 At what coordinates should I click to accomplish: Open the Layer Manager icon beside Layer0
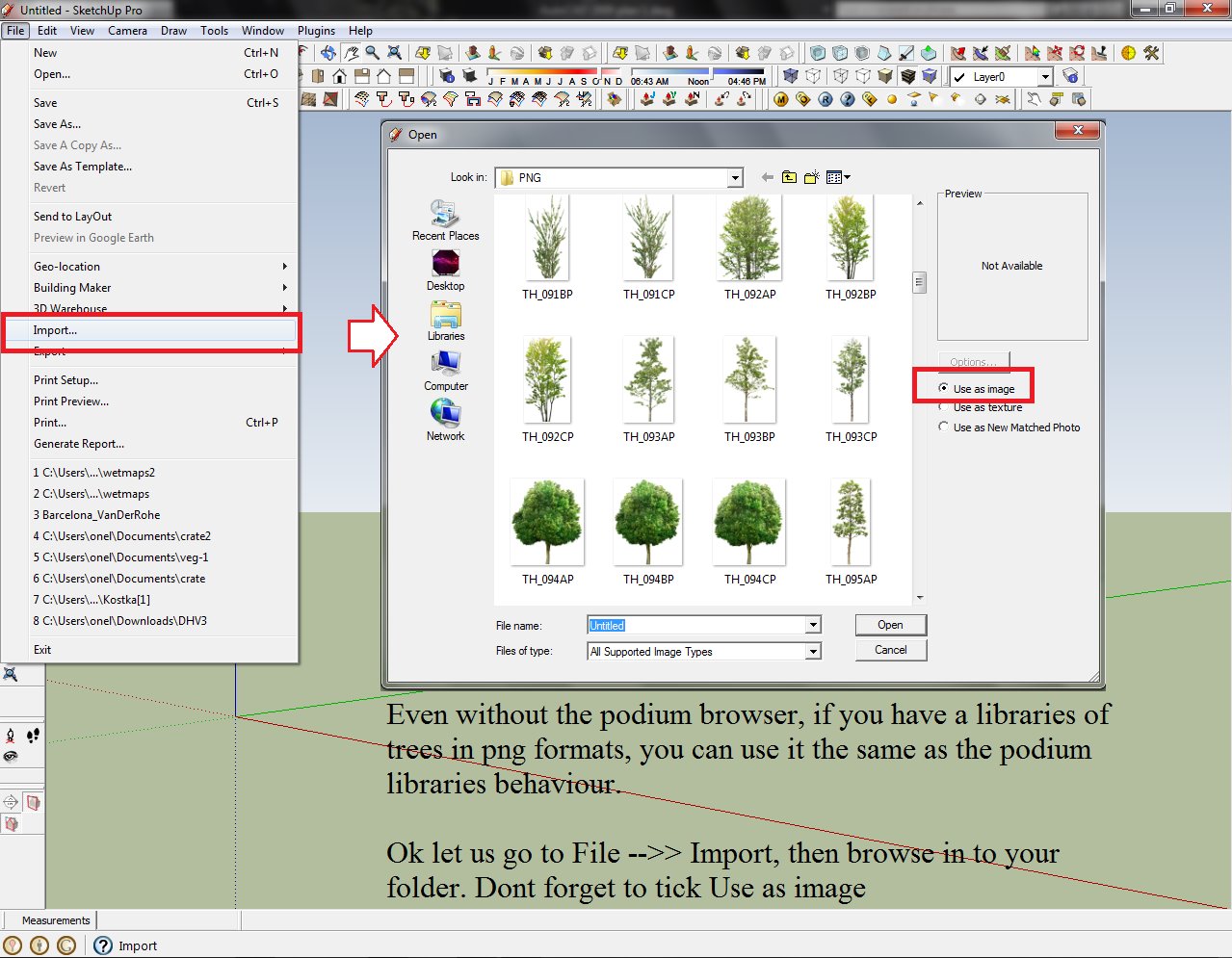point(1069,77)
